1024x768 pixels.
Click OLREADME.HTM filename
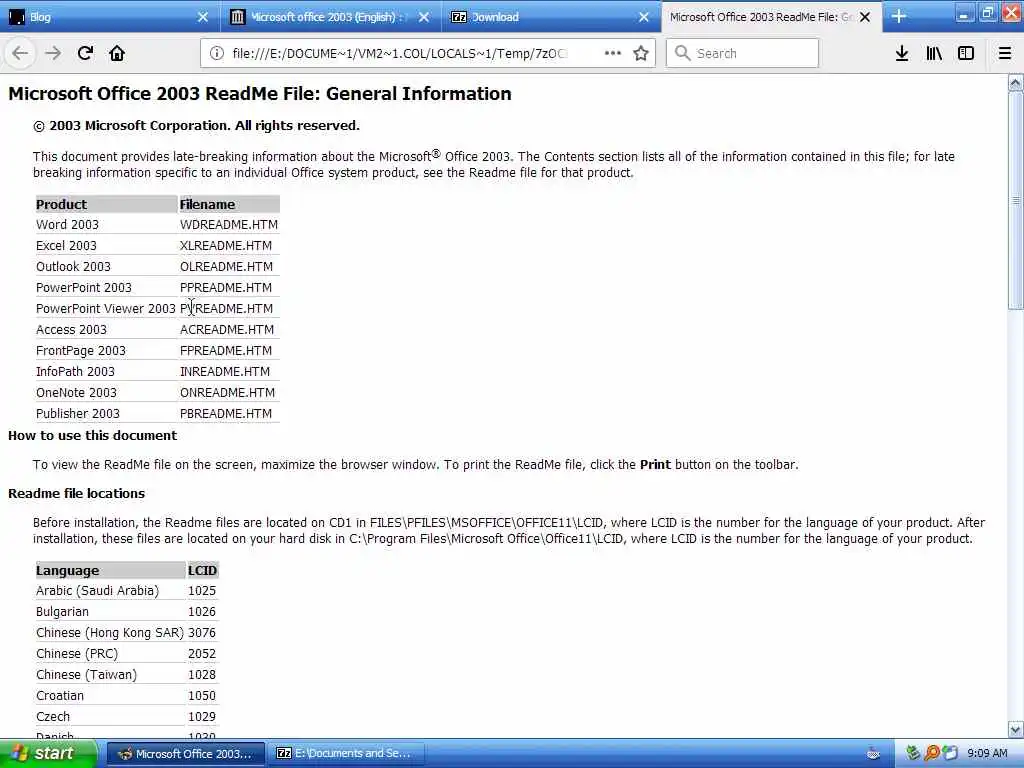pyautogui.click(x=226, y=266)
